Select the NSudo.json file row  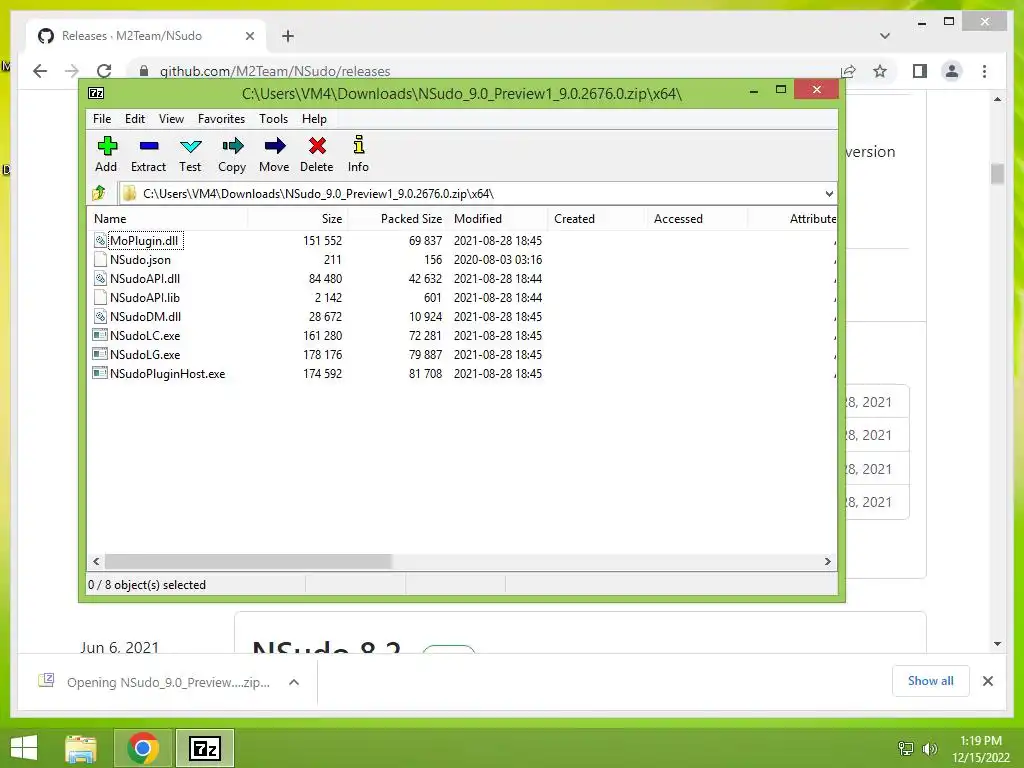click(x=462, y=259)
